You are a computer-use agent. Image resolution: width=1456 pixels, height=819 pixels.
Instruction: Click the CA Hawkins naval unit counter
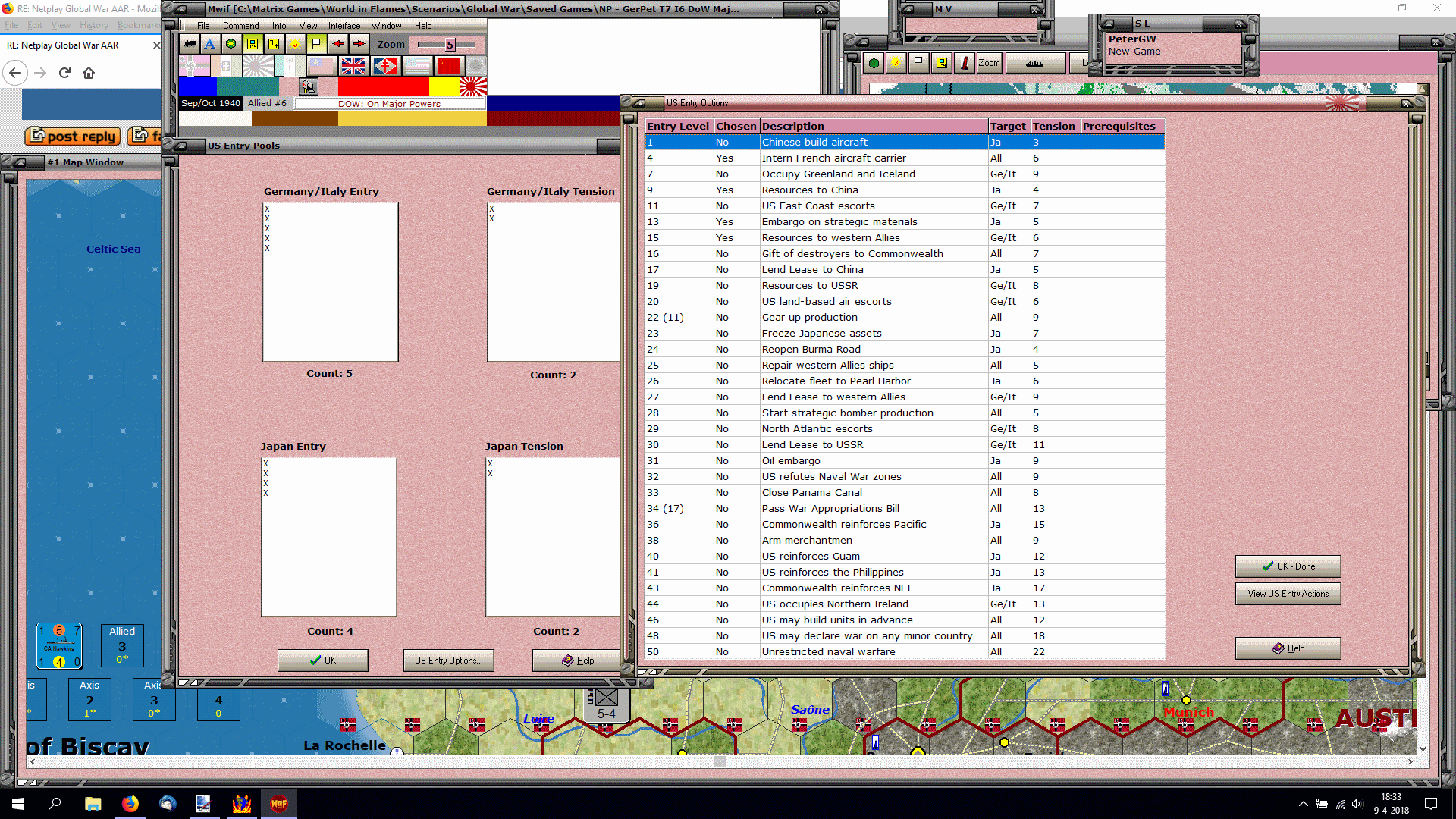coord(59,646)
